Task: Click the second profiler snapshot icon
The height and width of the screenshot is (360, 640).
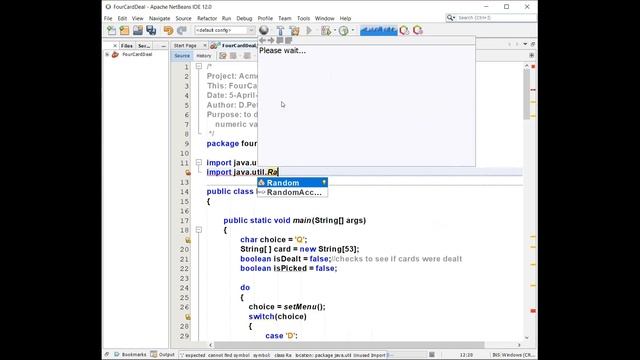Action: [x=418, y=30]
